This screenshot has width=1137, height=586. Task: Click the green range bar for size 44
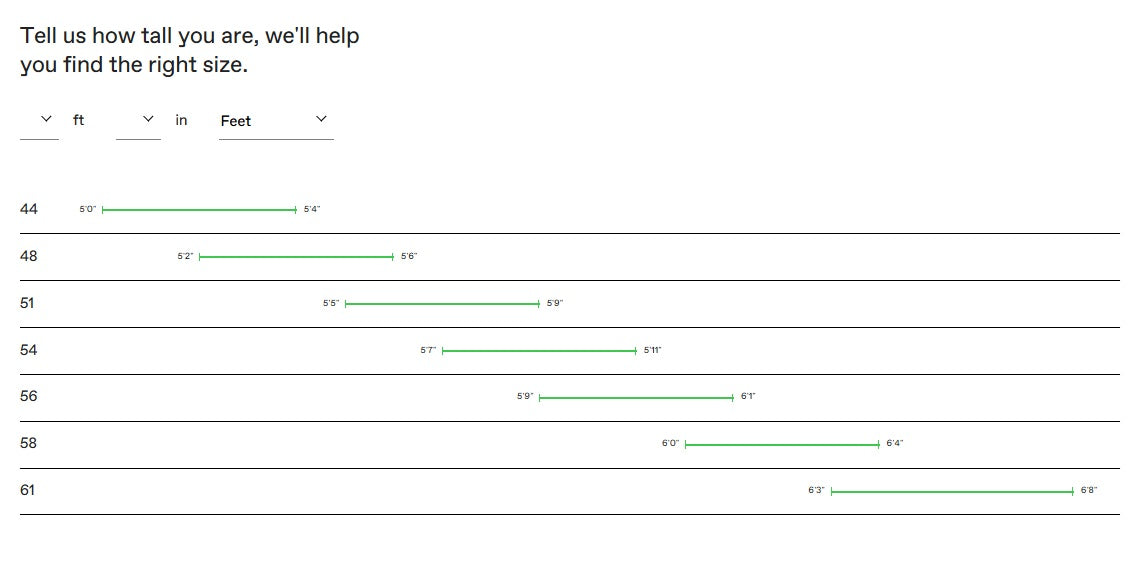click(199, 210)
